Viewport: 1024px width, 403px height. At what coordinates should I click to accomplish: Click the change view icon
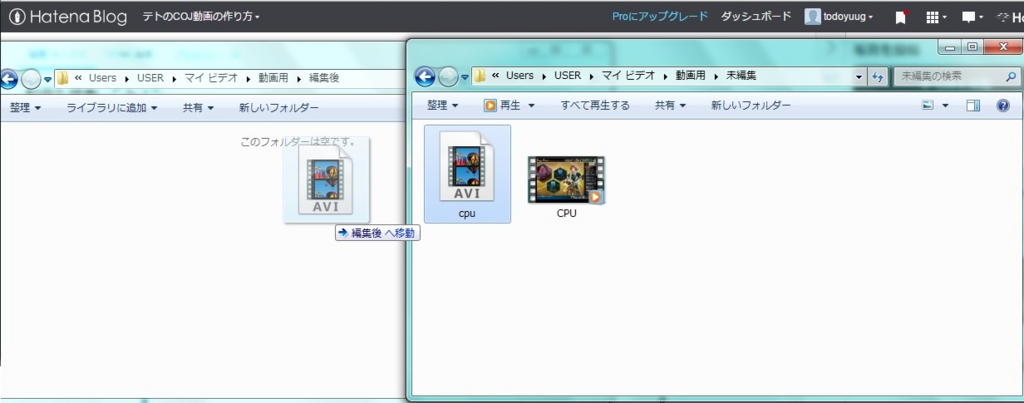[927, 105]
